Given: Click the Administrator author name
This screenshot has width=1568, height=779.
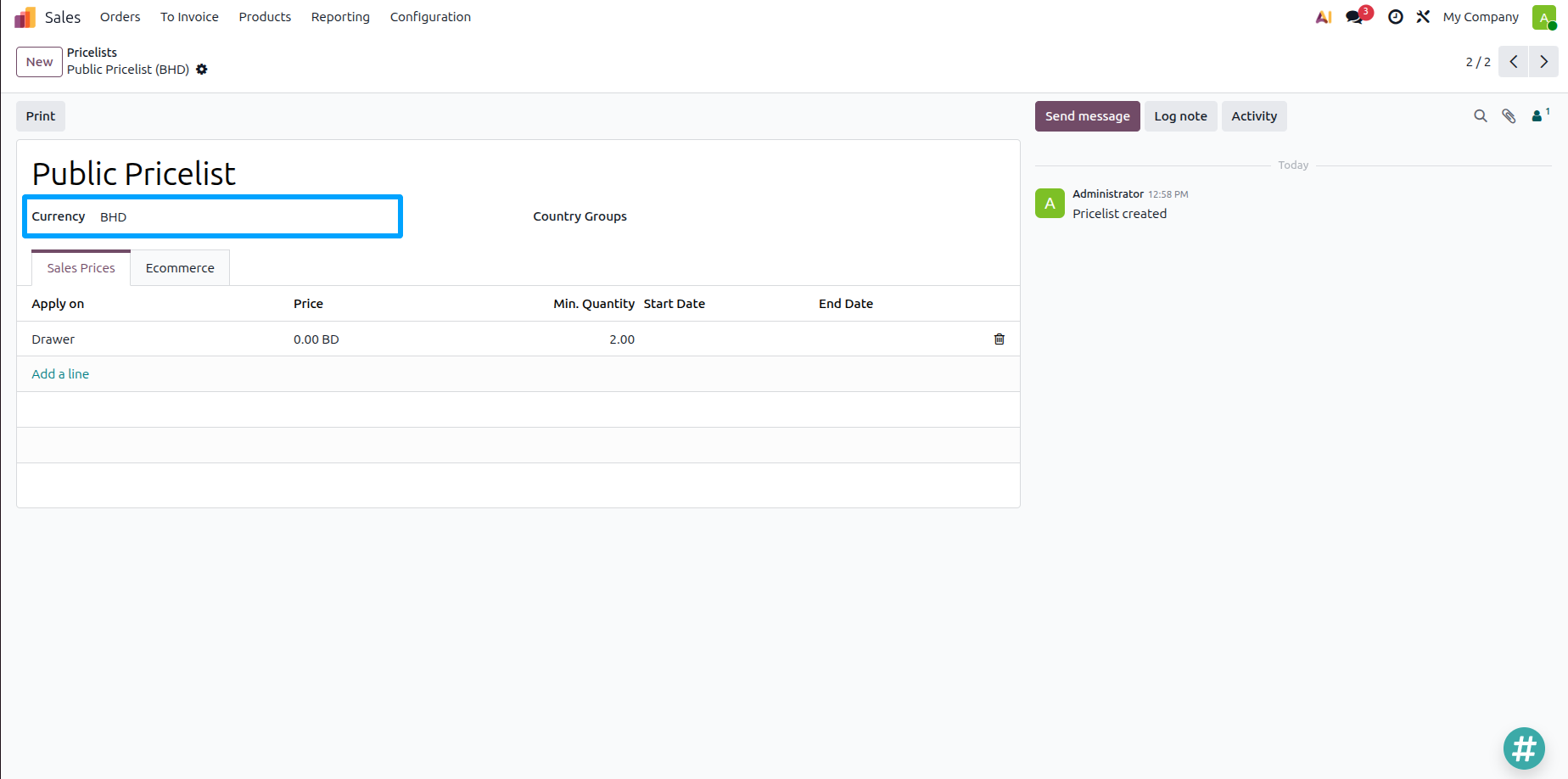Looking at the screenshot, I should (x=1108, y=193).
